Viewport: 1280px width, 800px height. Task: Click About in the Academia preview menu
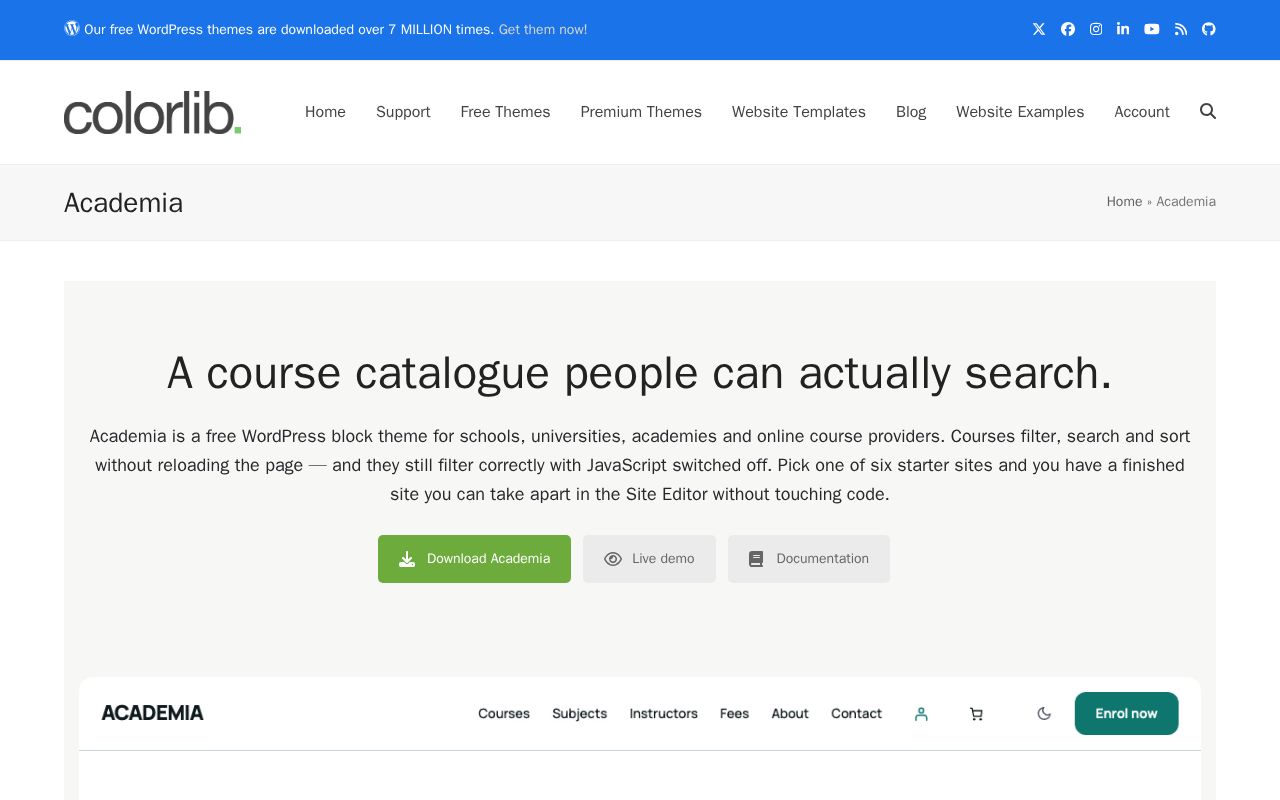790,714
